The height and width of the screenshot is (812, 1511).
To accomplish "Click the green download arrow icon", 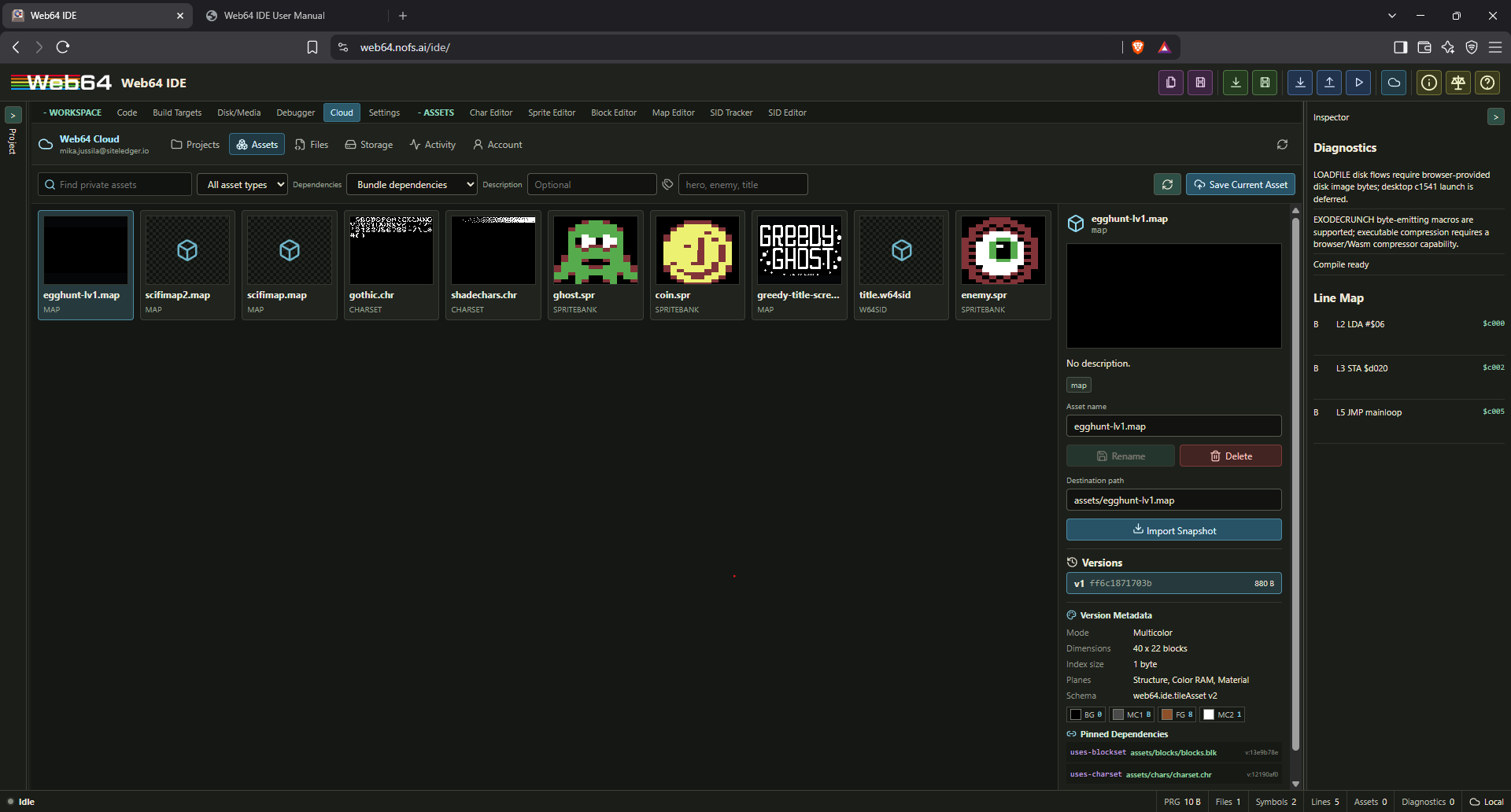I will [1236, 83].
